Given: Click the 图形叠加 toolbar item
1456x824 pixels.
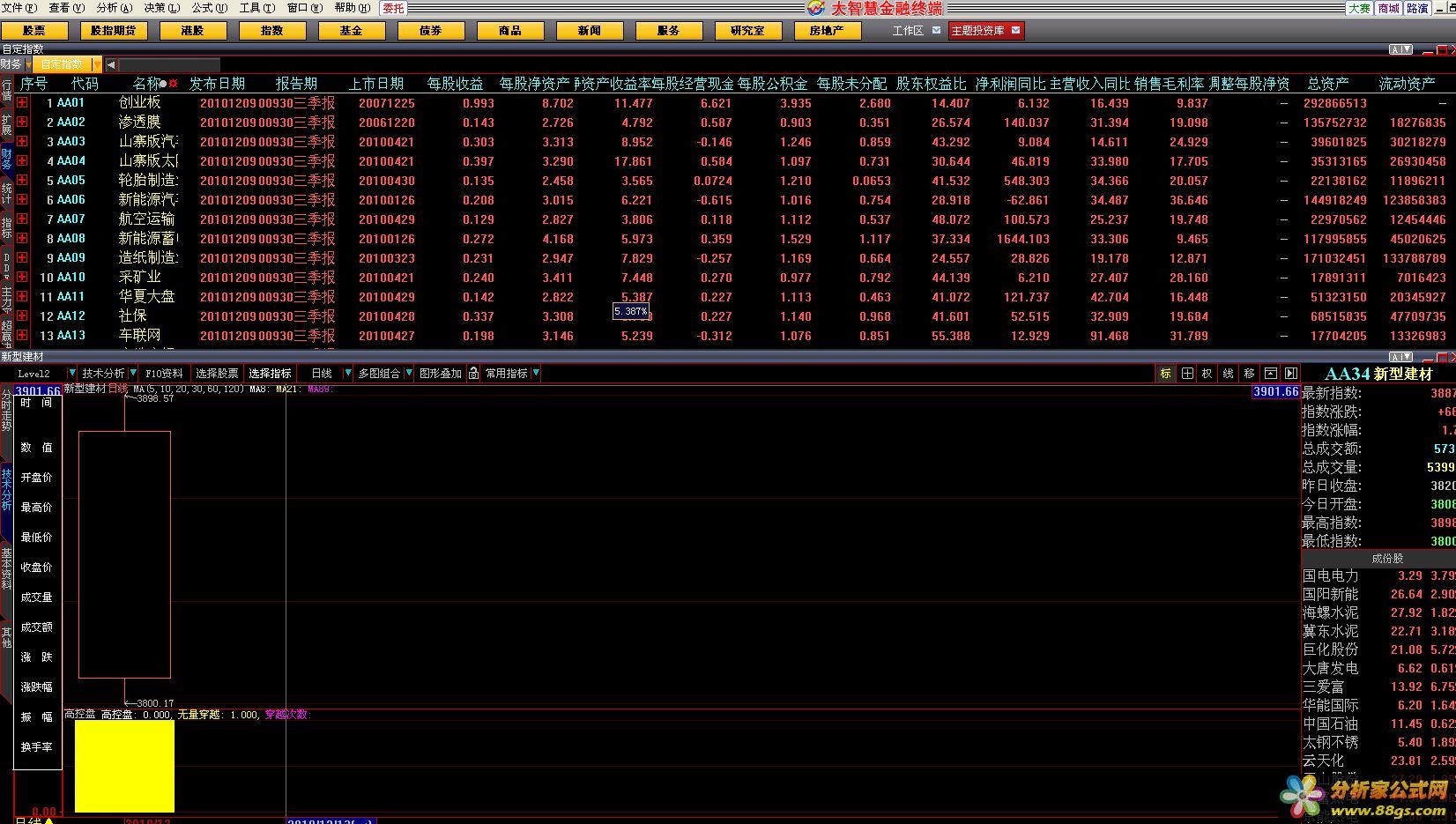Looking at the screenshot, I should coord(441,374).
